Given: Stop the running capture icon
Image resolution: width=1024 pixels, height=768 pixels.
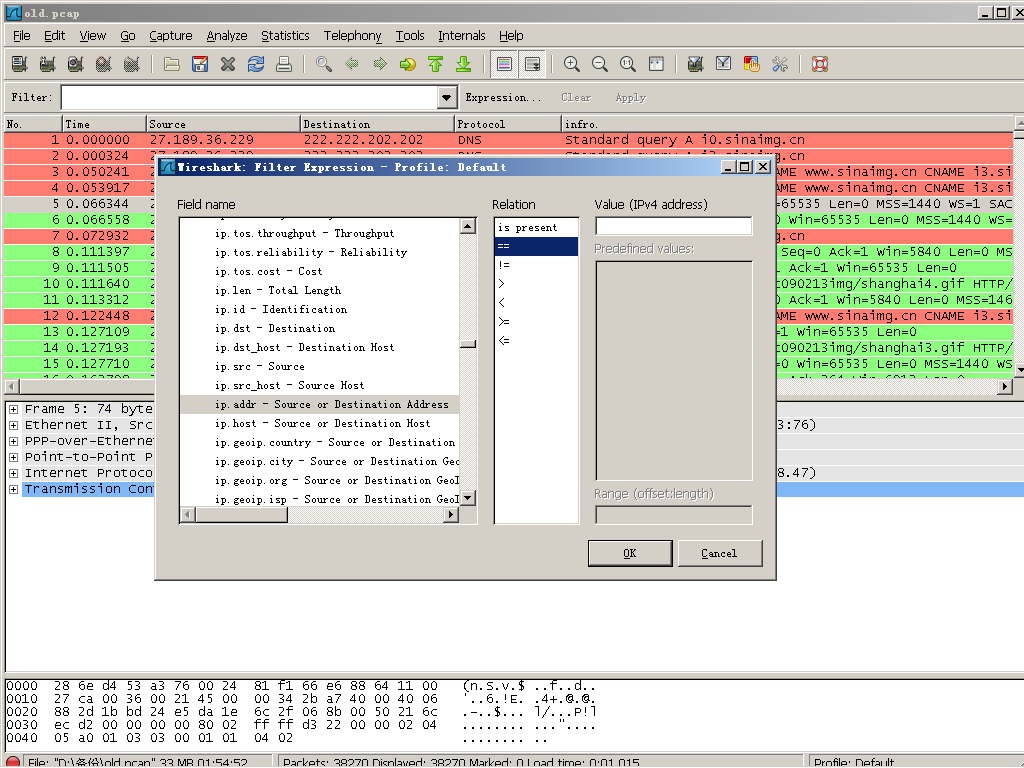Looking at the screenshot, I should pos(103,64).
